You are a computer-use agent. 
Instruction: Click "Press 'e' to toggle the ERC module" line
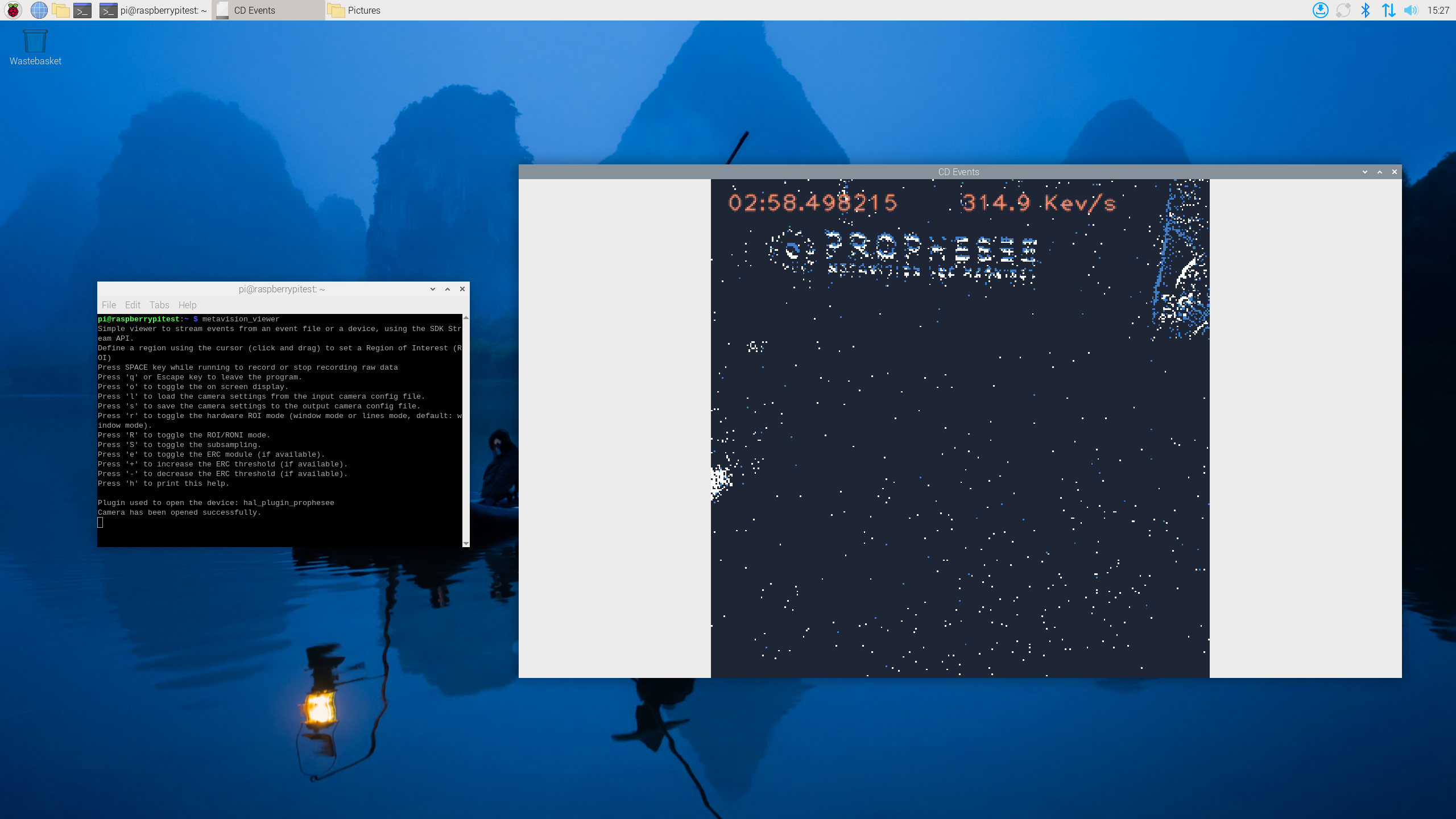[x=211, y=454]
